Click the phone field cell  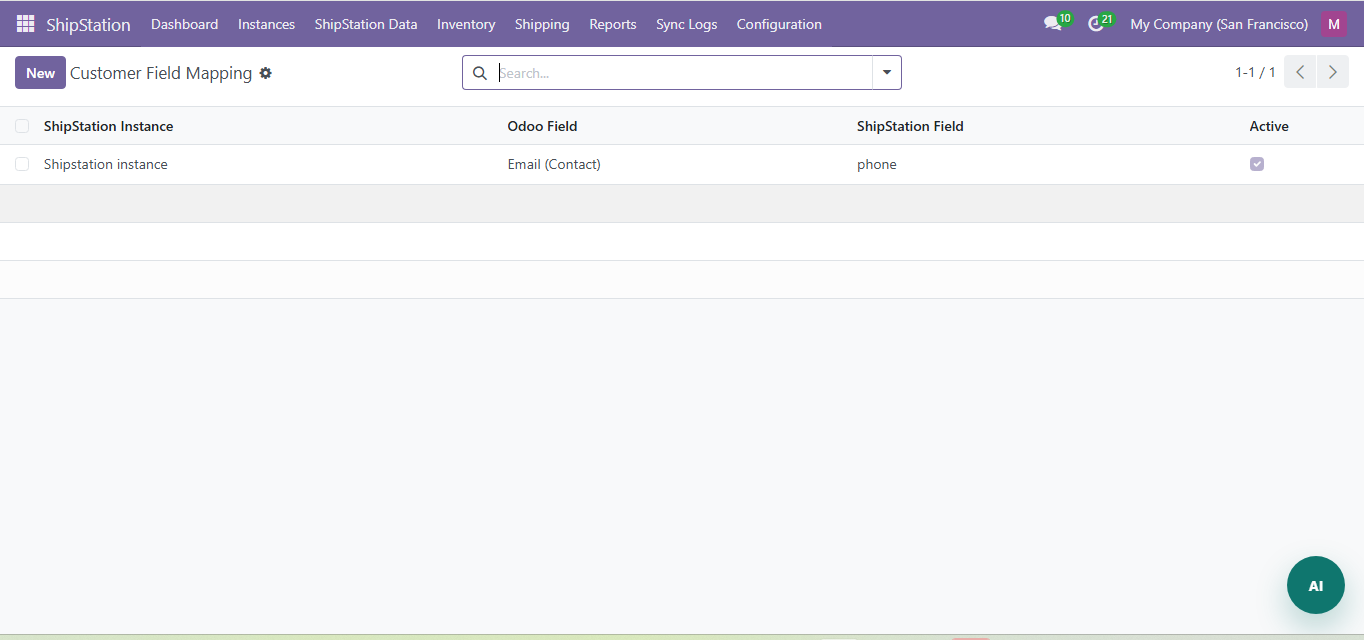coord(877,164)
